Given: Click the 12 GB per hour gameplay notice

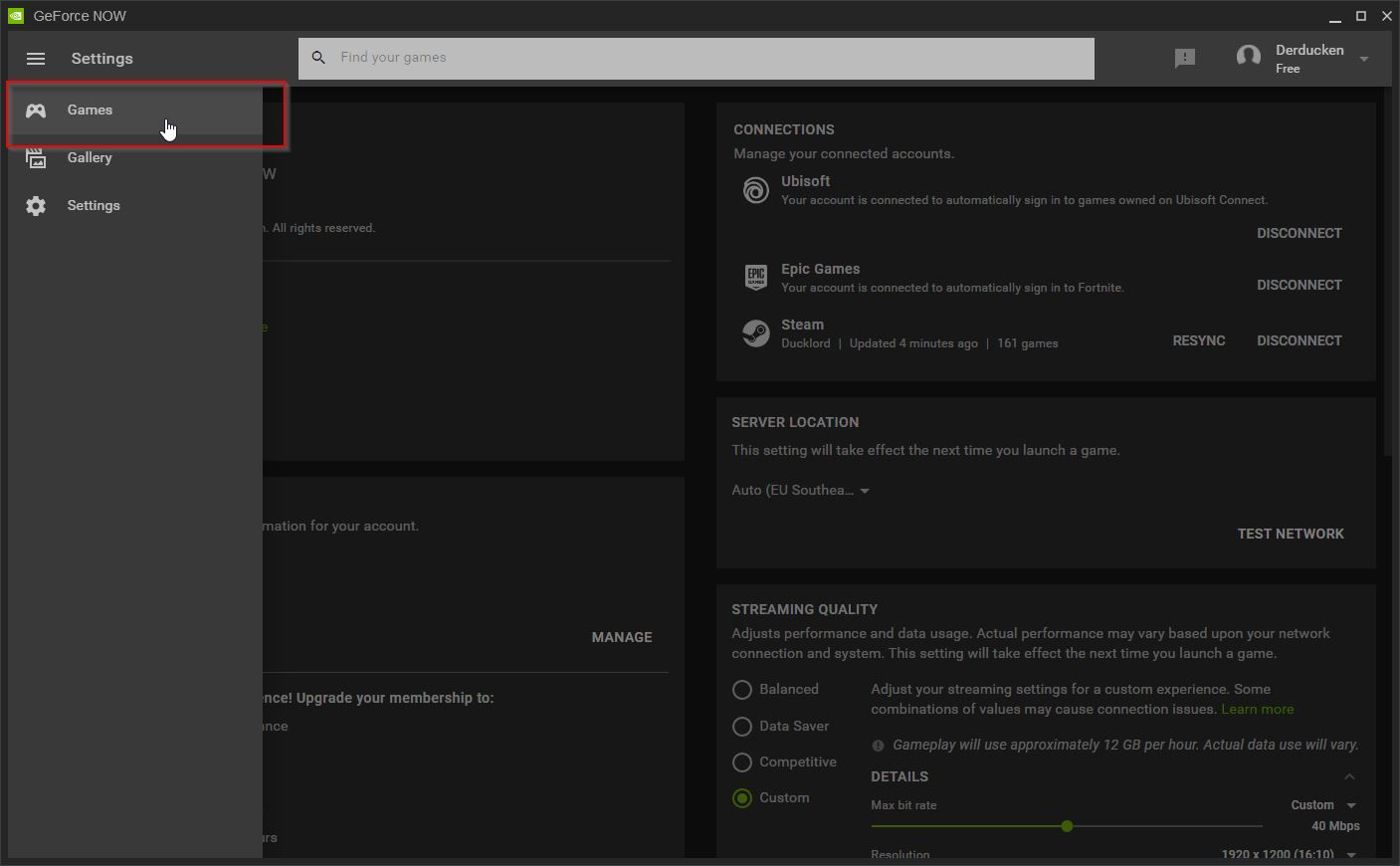Looking at the screenshot, I should coord(1125,746).
